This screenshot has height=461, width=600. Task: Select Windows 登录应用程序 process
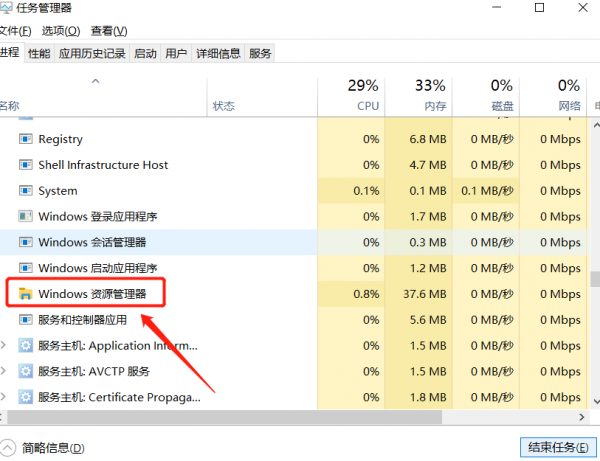[98, 217]
